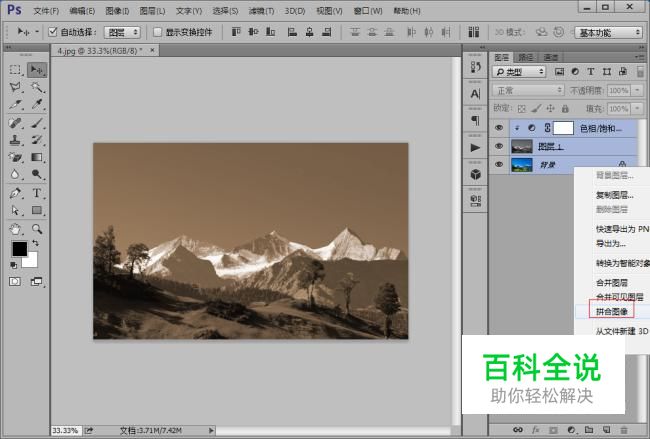Viewport: 650px width, 439px height.
Task: Toggle lock transparent pixels
Action: pos(521,109)
